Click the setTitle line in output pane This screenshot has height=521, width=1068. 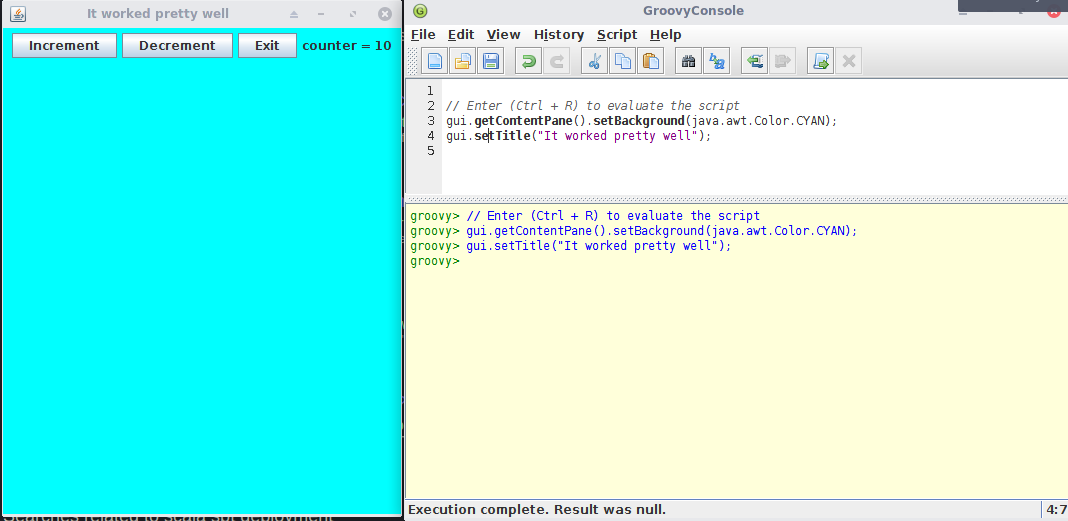point(571,246)
